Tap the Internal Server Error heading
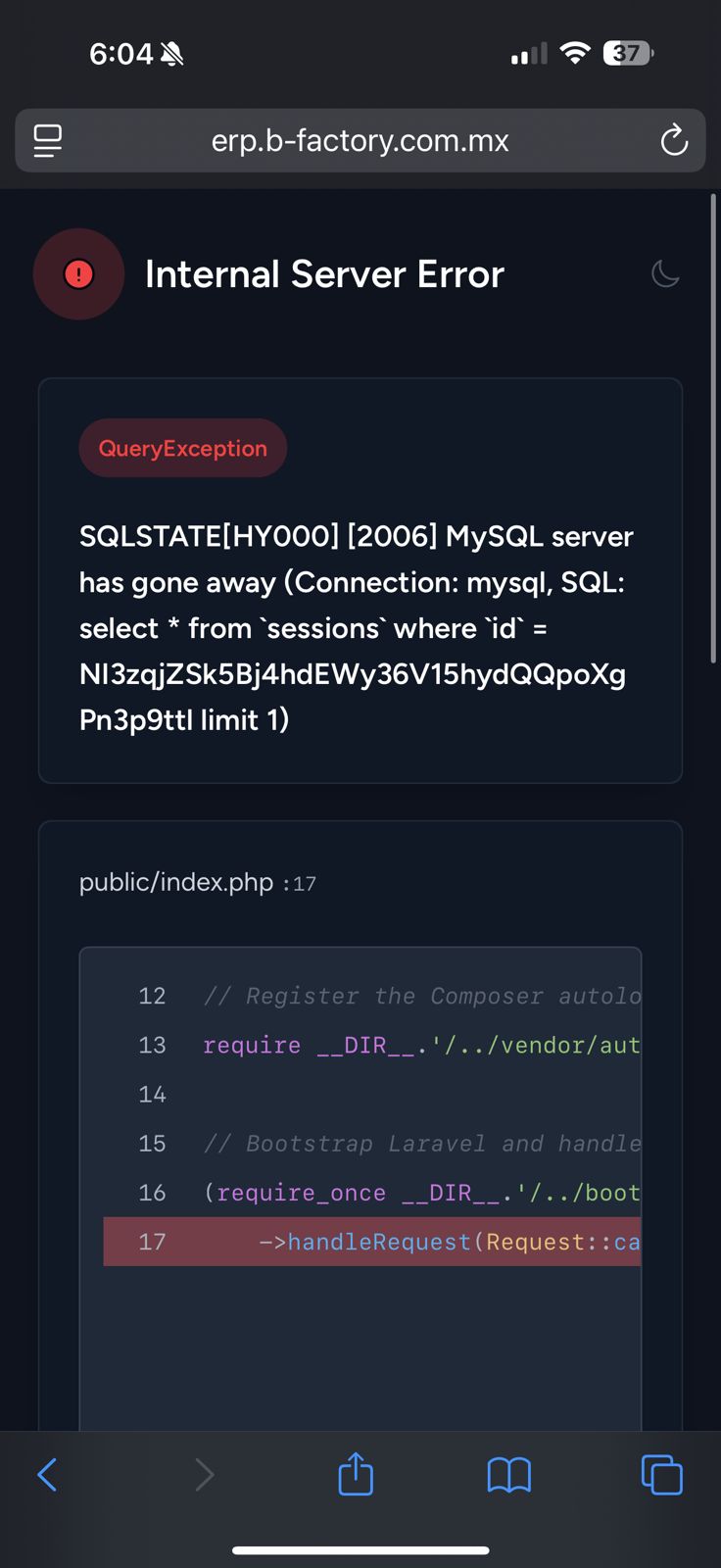Viewport: 721px width, 1568px height. pyautogui.click(x=324, y=274)
